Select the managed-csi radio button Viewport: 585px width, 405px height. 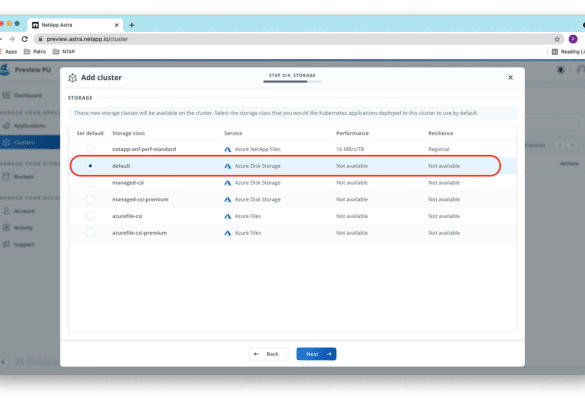tap(90, 183)
